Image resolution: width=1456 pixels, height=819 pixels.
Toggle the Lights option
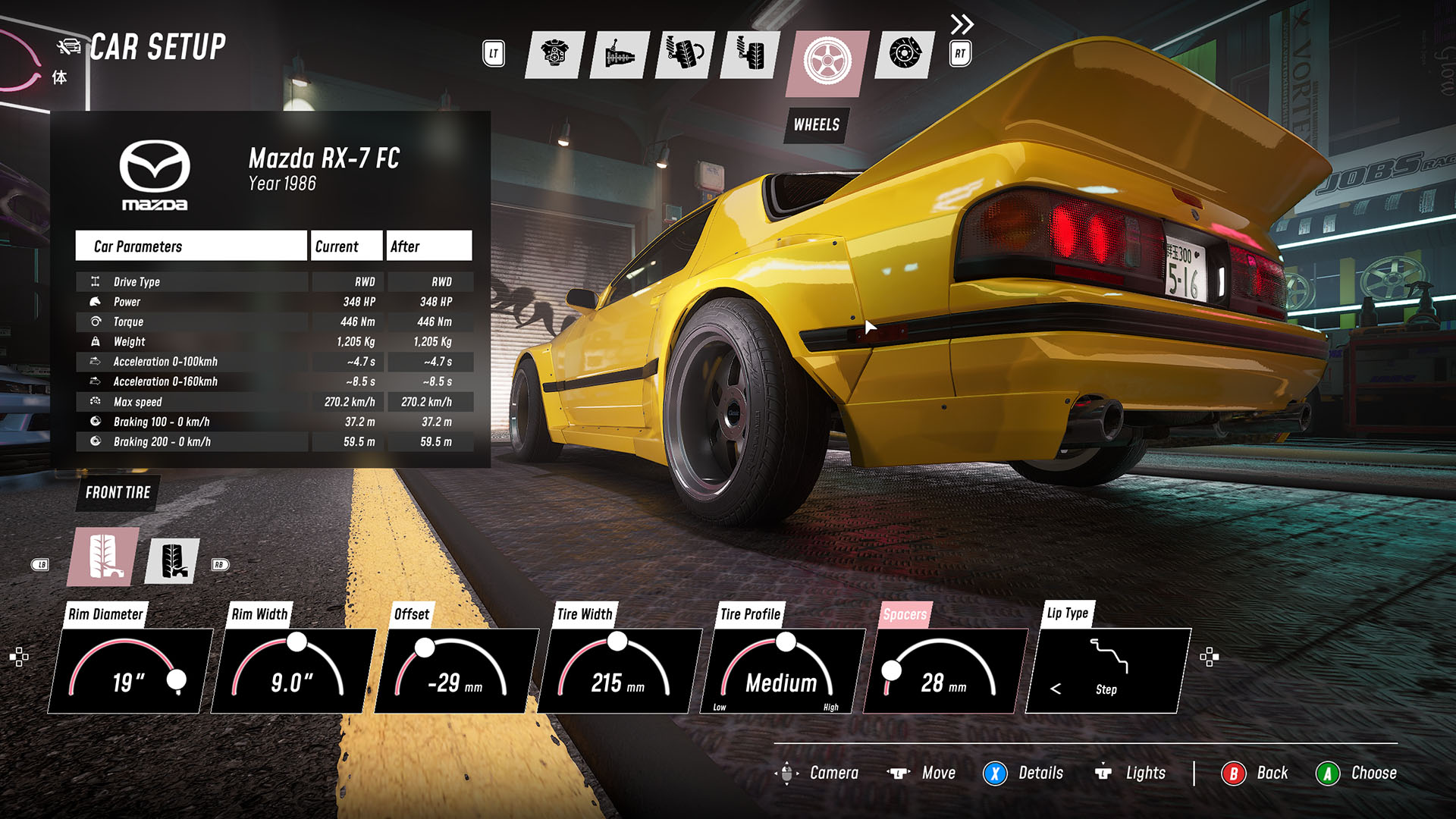tap(1131, 773)
